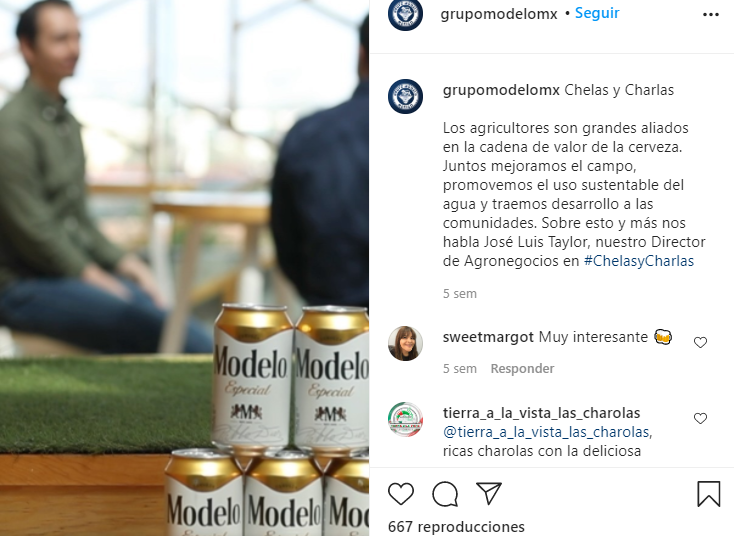Open the comment speech bubble icon
Viewport: 734px width, 536px height.
click(x=445, y=494)
